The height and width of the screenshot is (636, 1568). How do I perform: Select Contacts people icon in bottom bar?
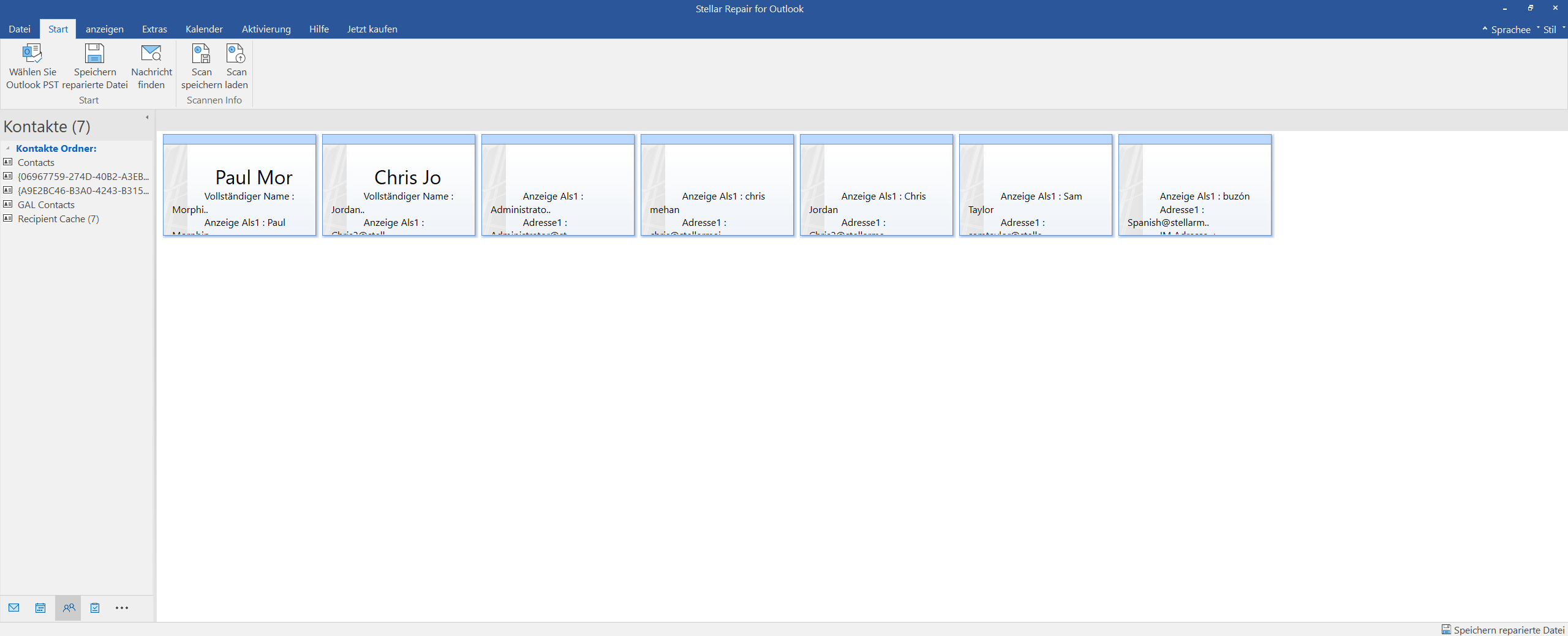(69, 608)
